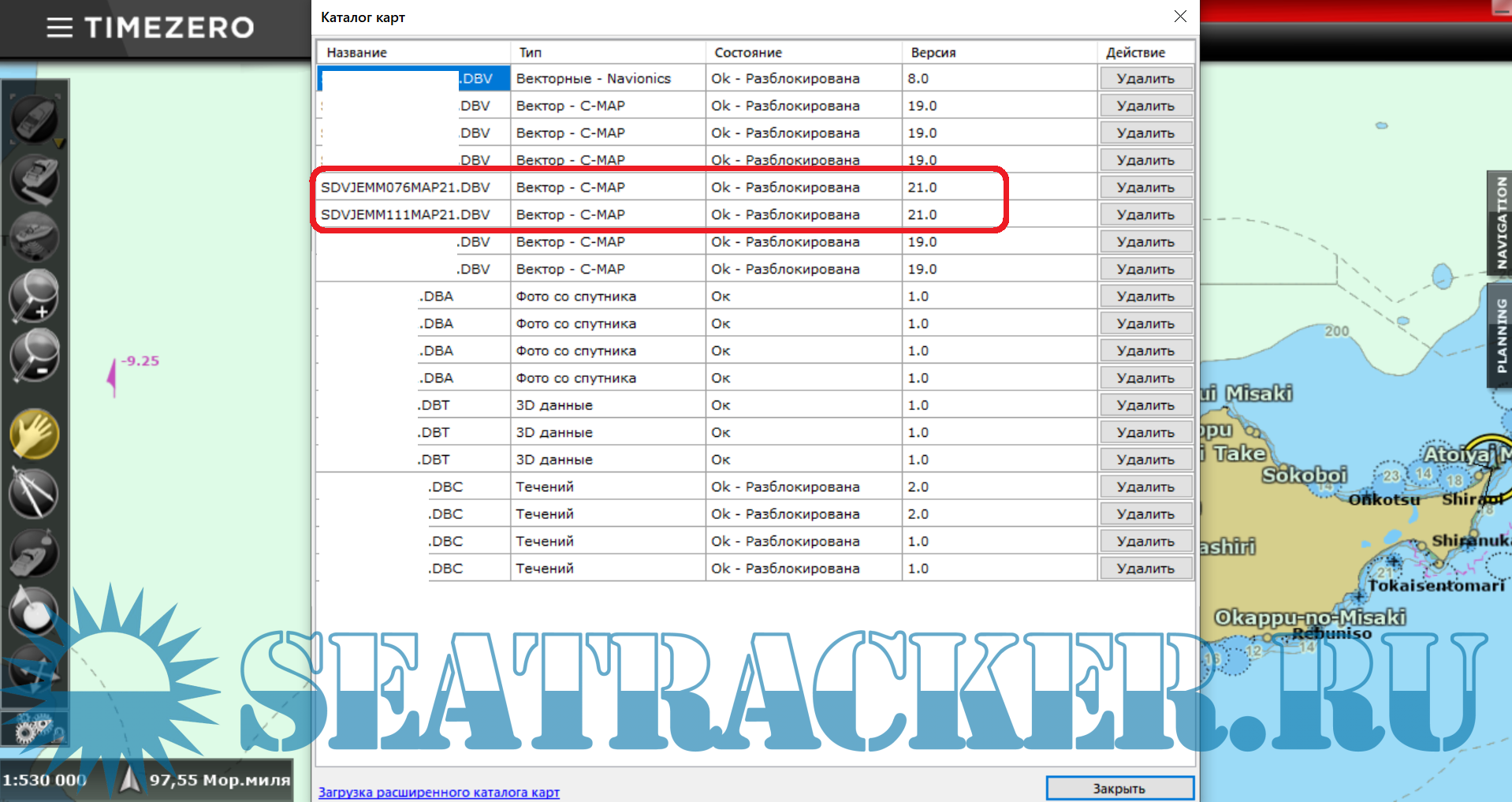Click the boat with flag route tool
The height and width of the screenshot is (802, 1512).
click(x=34, y=552)
